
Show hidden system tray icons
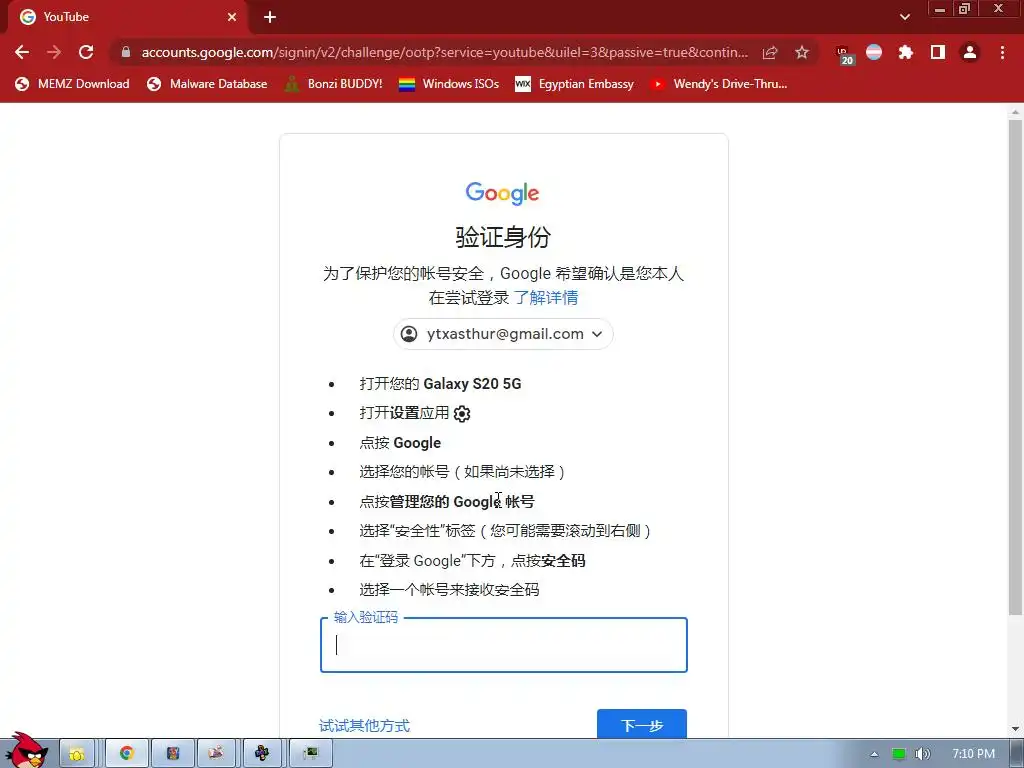[874, 754]
